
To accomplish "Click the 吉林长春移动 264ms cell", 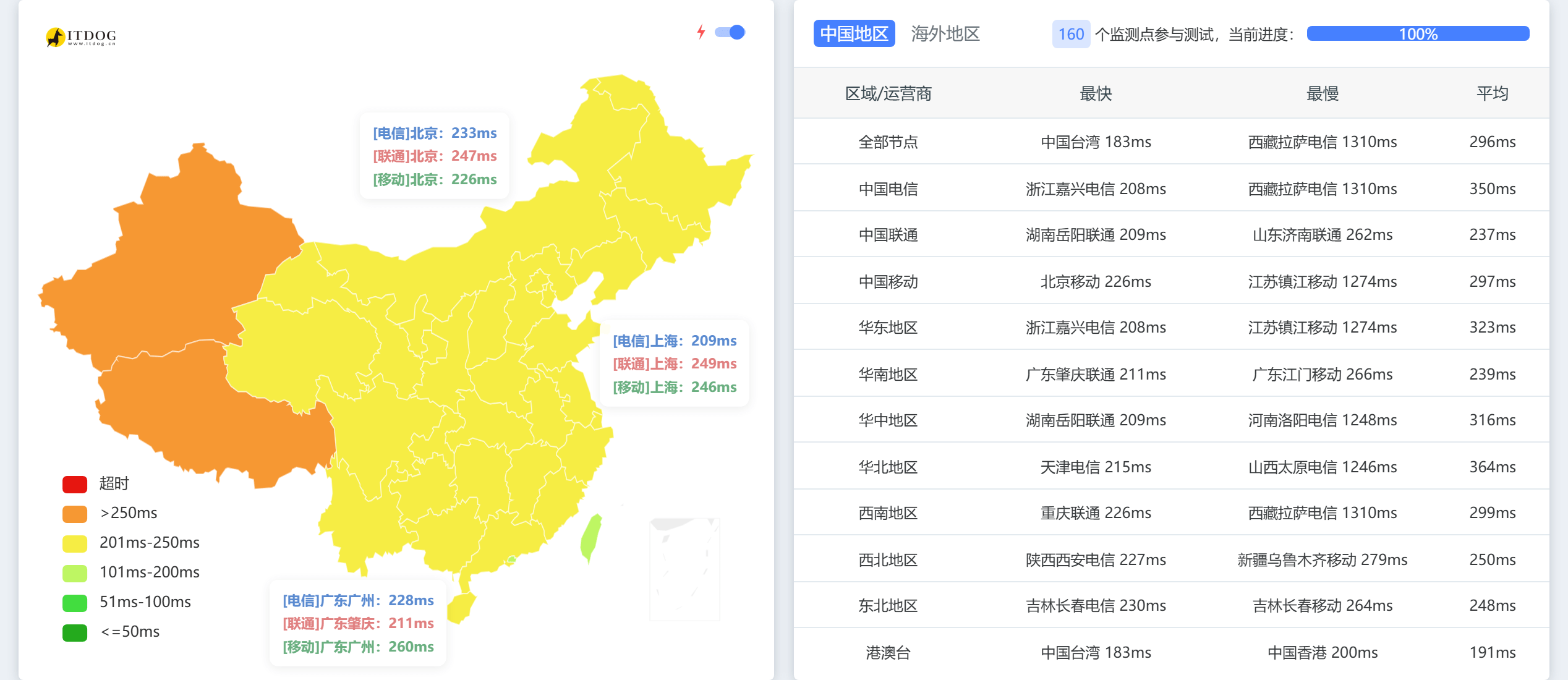I will click(1323, 605).
